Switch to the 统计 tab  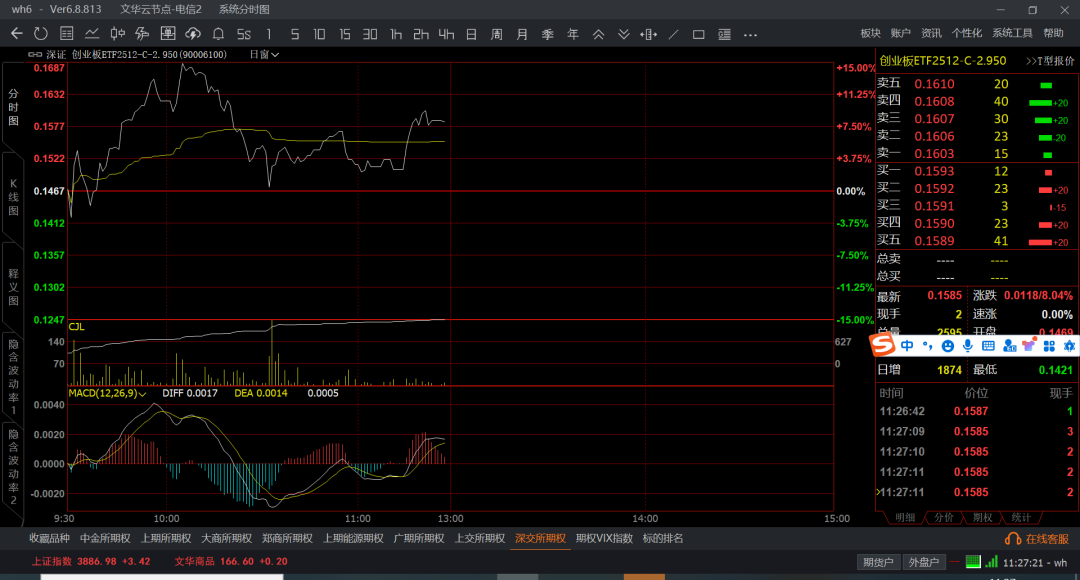point(1021,517)
